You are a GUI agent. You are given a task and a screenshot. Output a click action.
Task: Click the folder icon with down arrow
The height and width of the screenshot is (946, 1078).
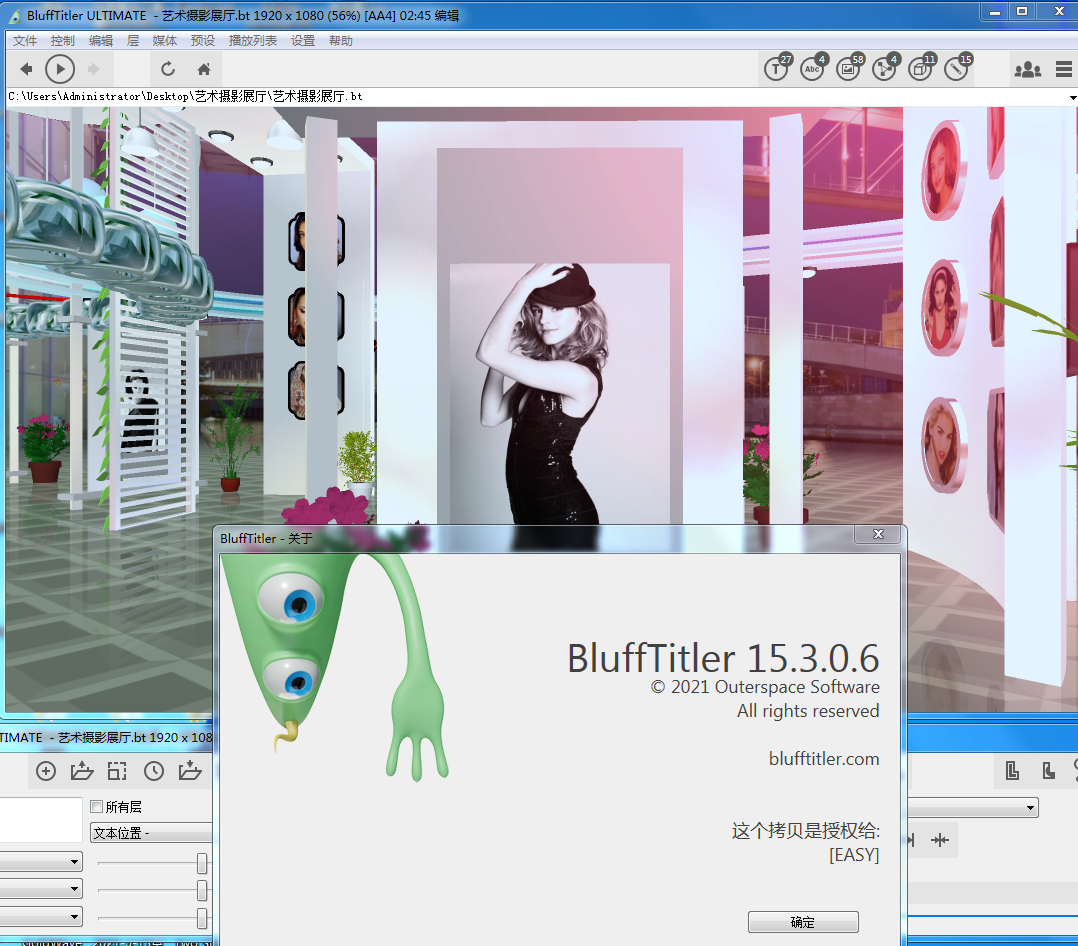tap(190, 771)
